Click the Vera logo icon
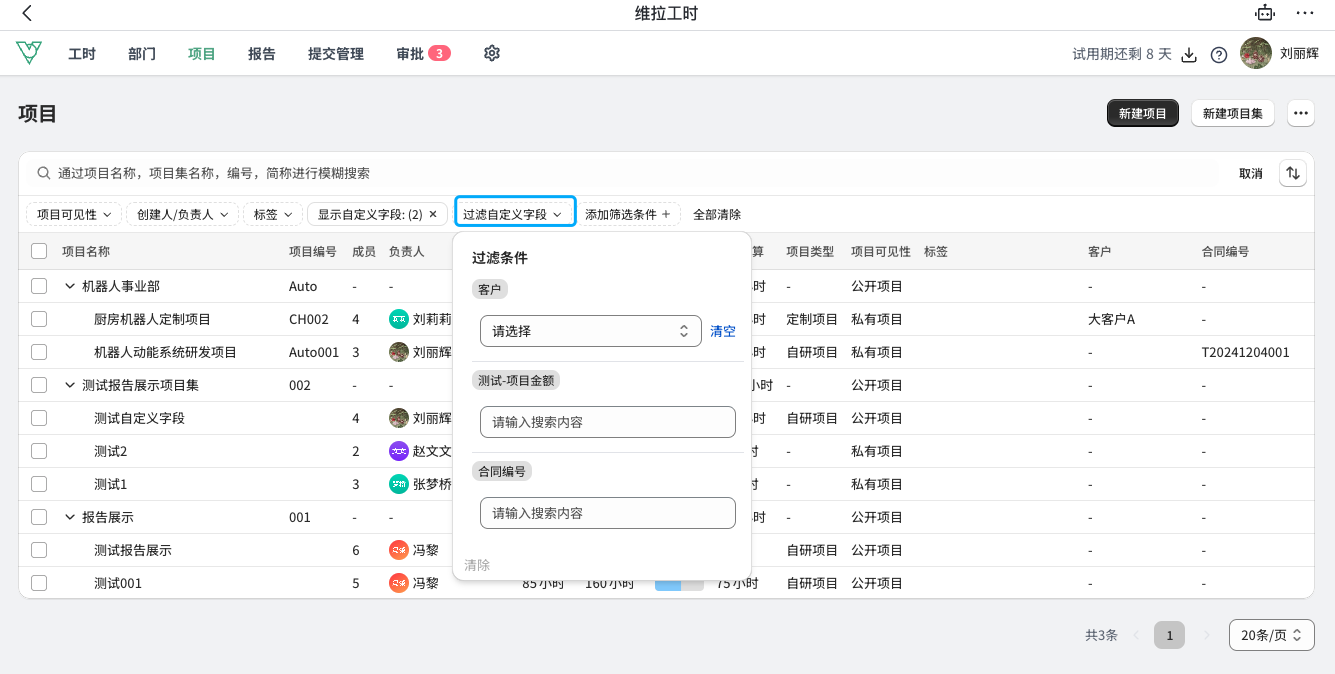1335x674 pixels. tap(29, 54)
